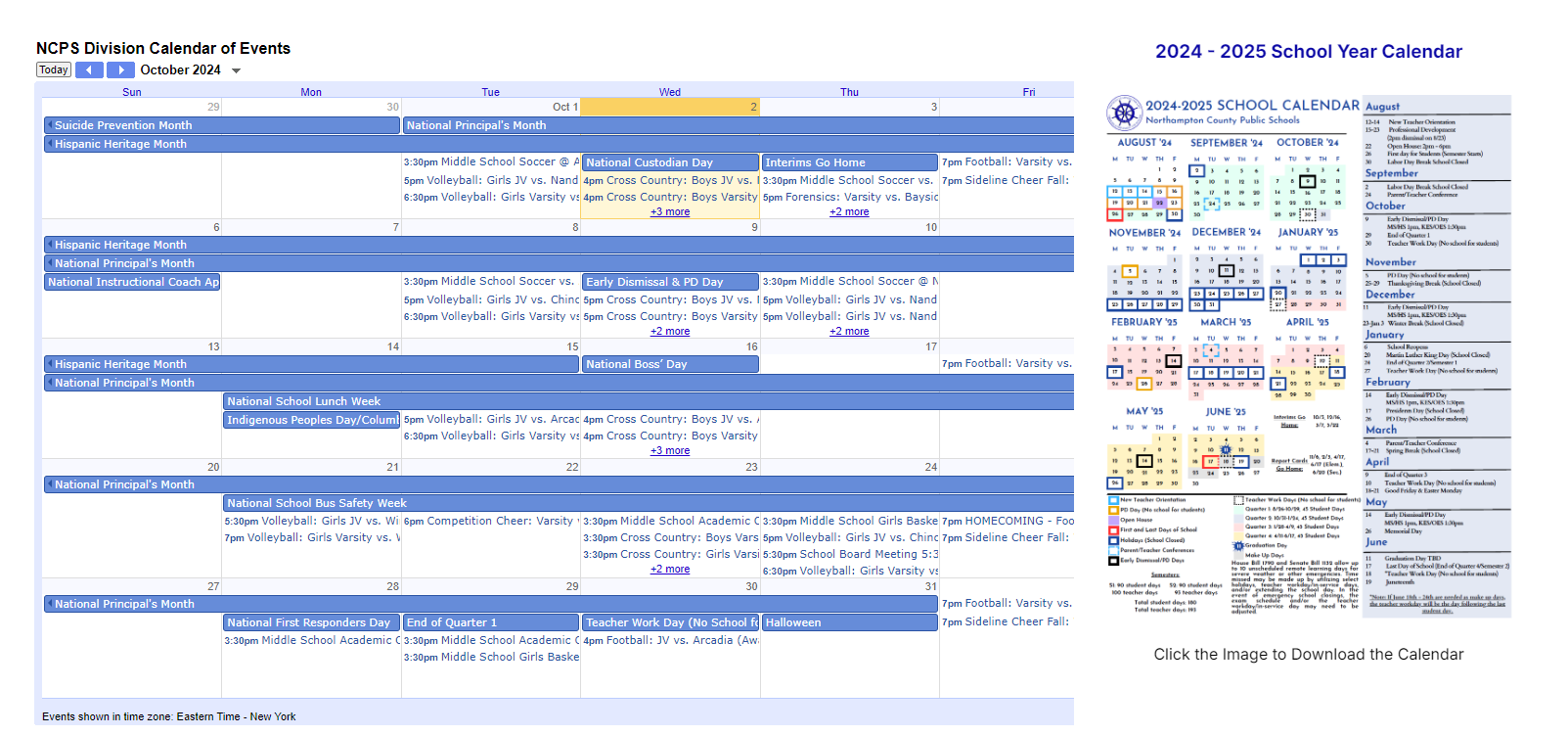Select National School Lunch Week banner
Viewport: 1568px width, 735px height.
(x=649, y=401)
